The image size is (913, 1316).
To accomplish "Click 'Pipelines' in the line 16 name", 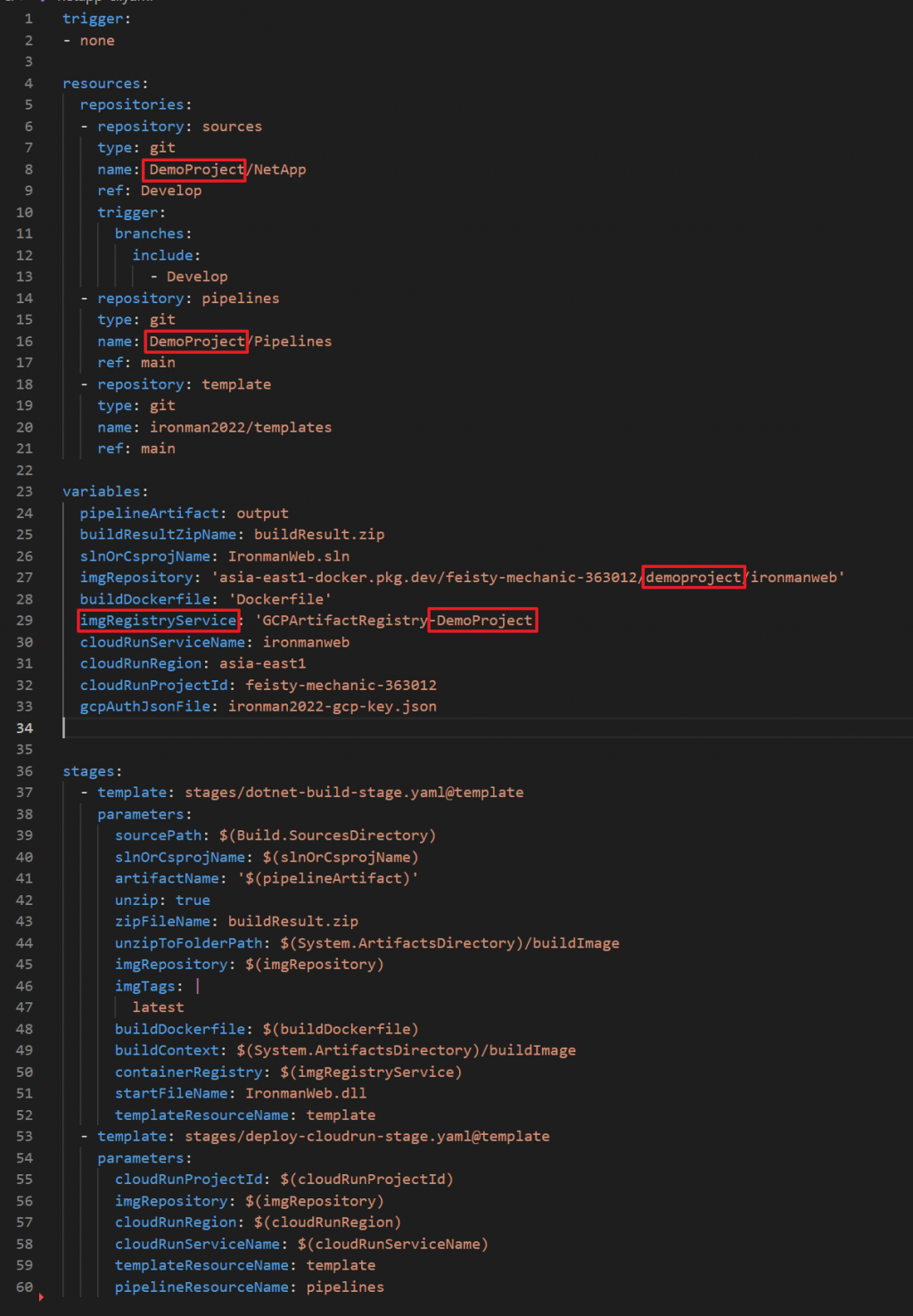I will 292,341.
